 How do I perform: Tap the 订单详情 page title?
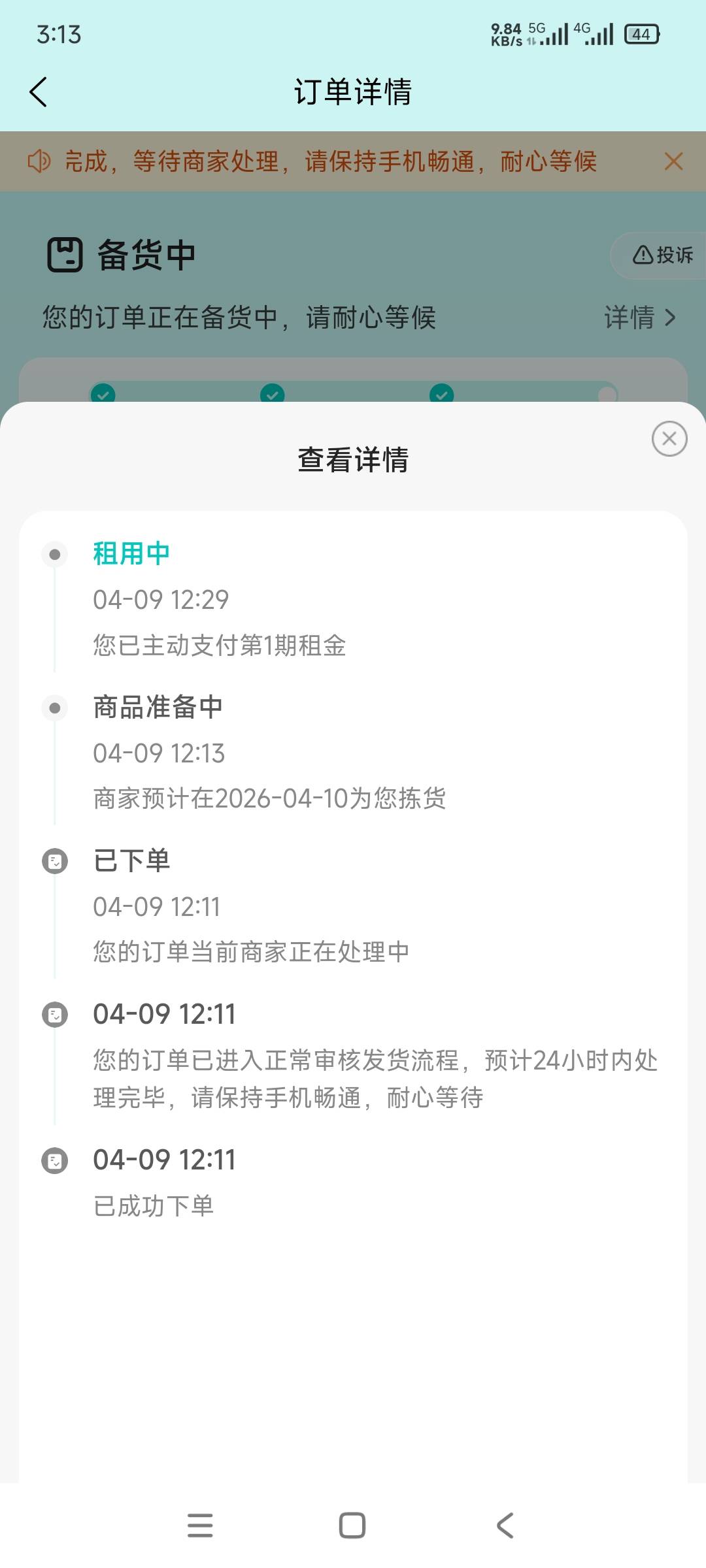tap(353, 91)
